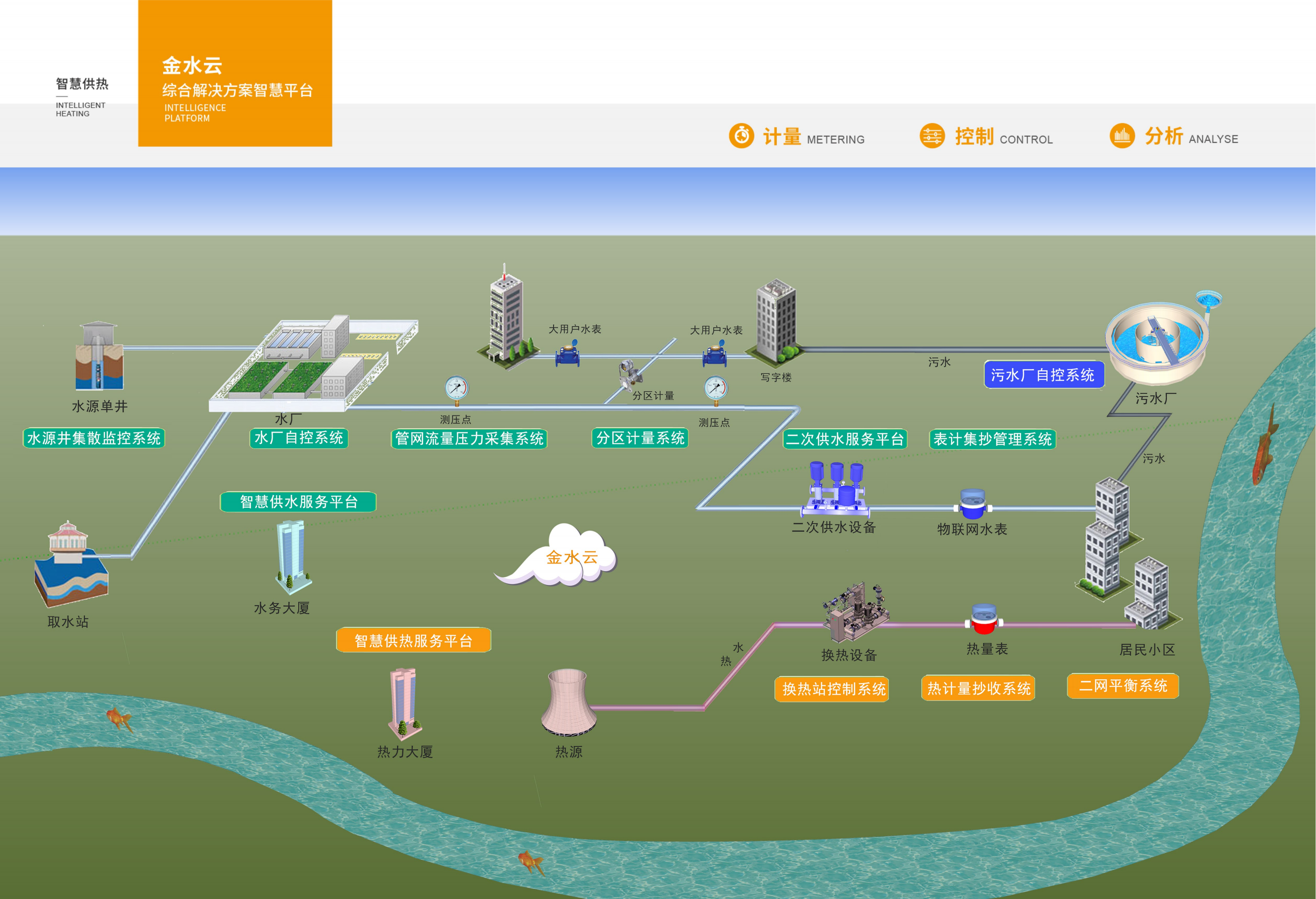The image size is (1316, 899).
Task: Click the 智慧供热服务平台 orange button
Action: pos(414,640)
